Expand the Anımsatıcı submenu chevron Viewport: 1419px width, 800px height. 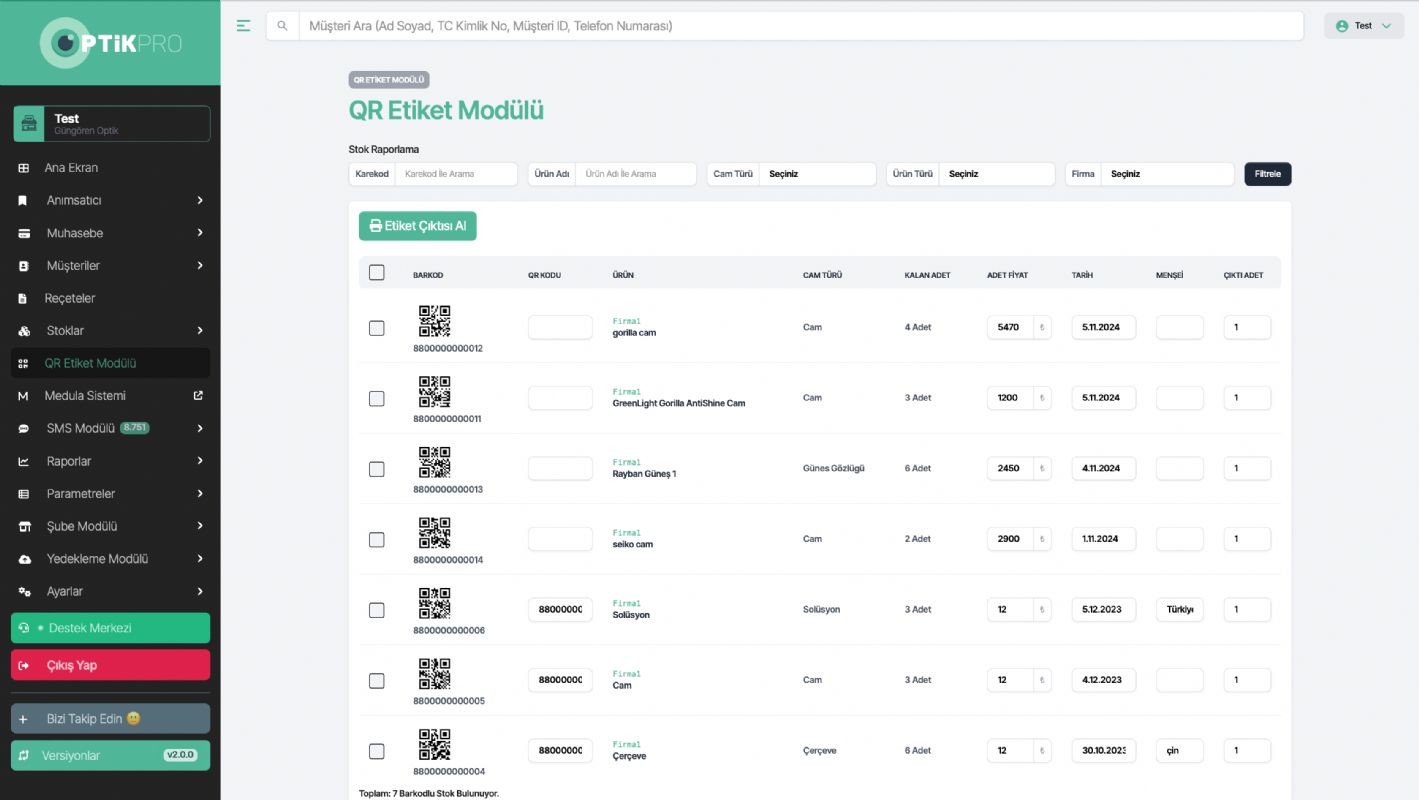(200, 201)
